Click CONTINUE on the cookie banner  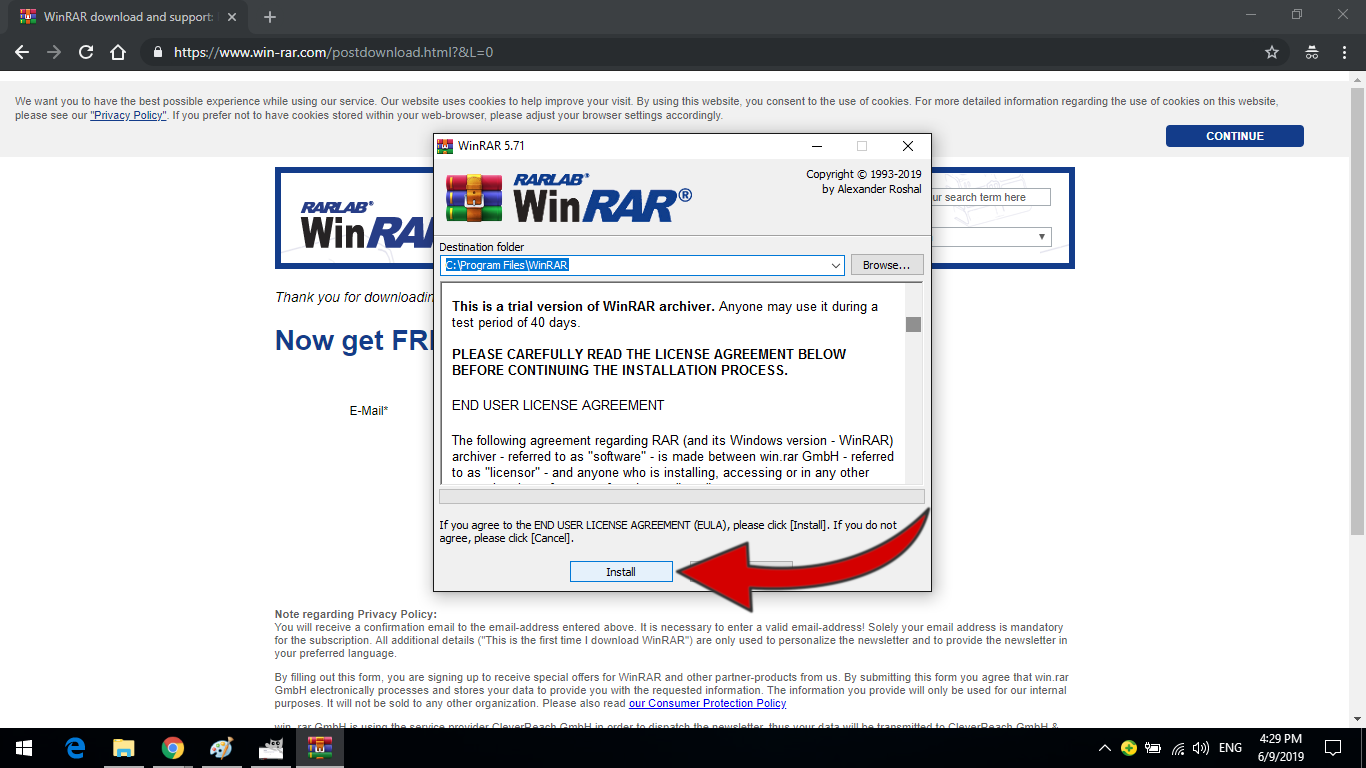click(x=1234, y=136)
